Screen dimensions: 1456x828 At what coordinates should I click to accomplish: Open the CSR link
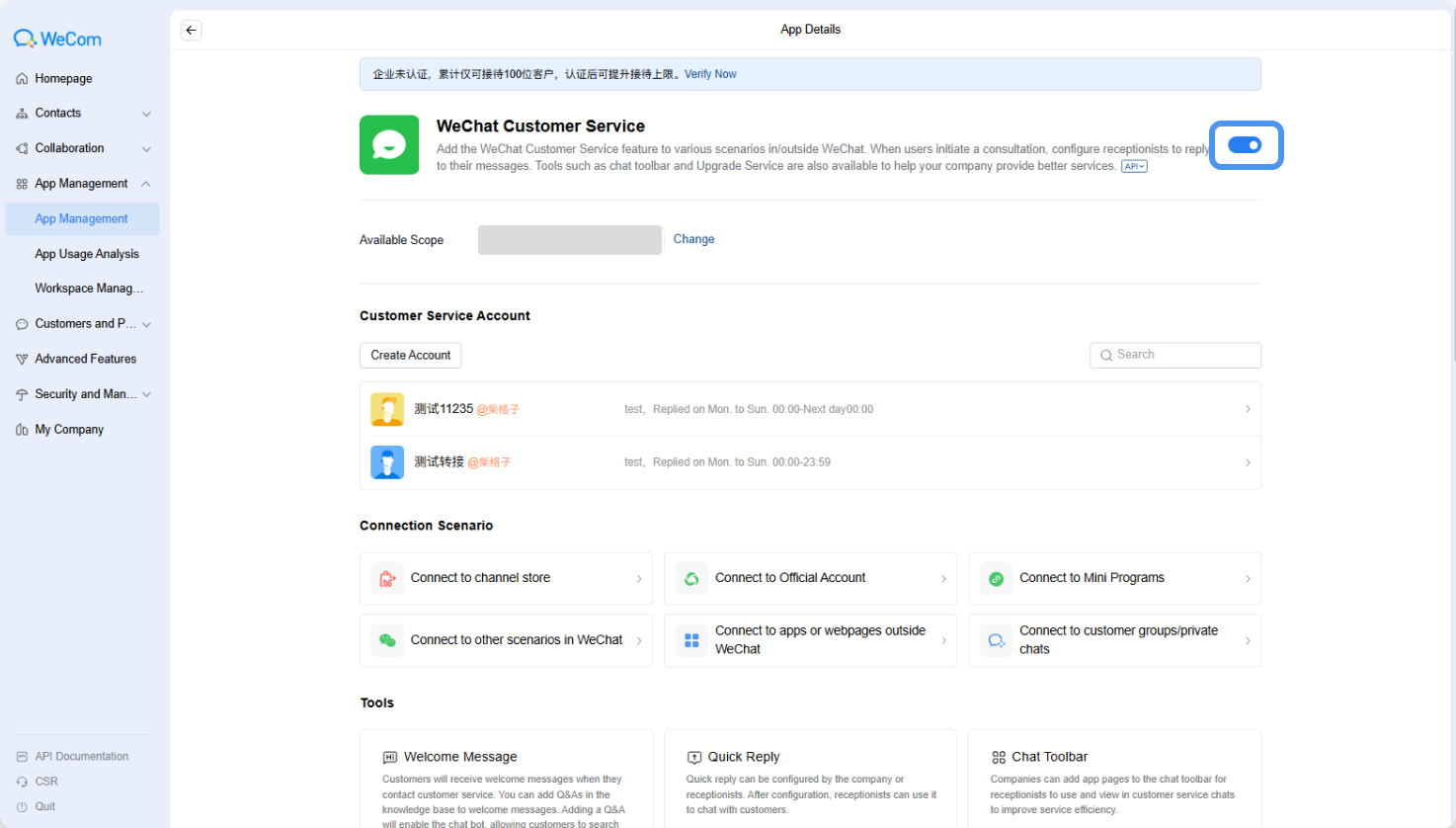[46, 782]
